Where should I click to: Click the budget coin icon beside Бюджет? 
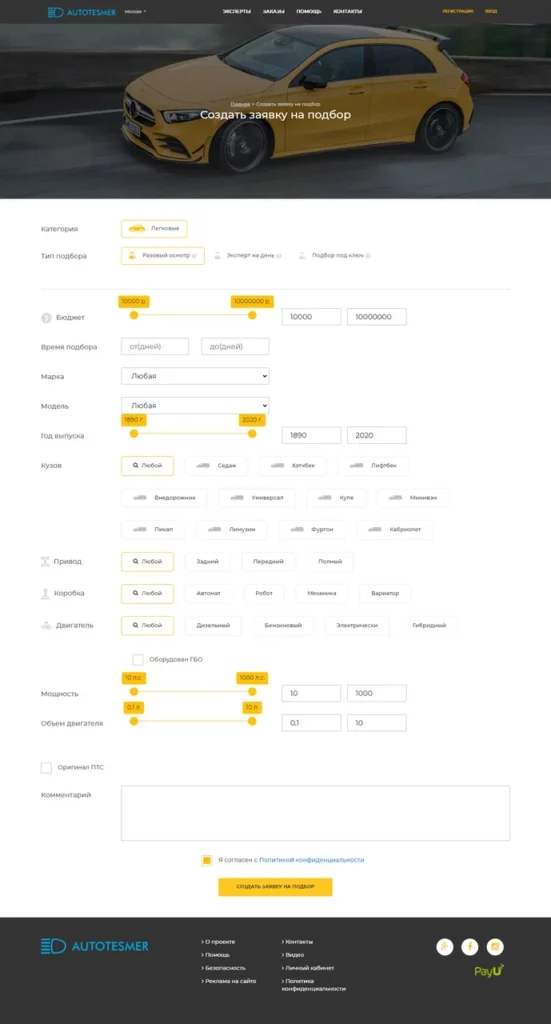(46, 317)
